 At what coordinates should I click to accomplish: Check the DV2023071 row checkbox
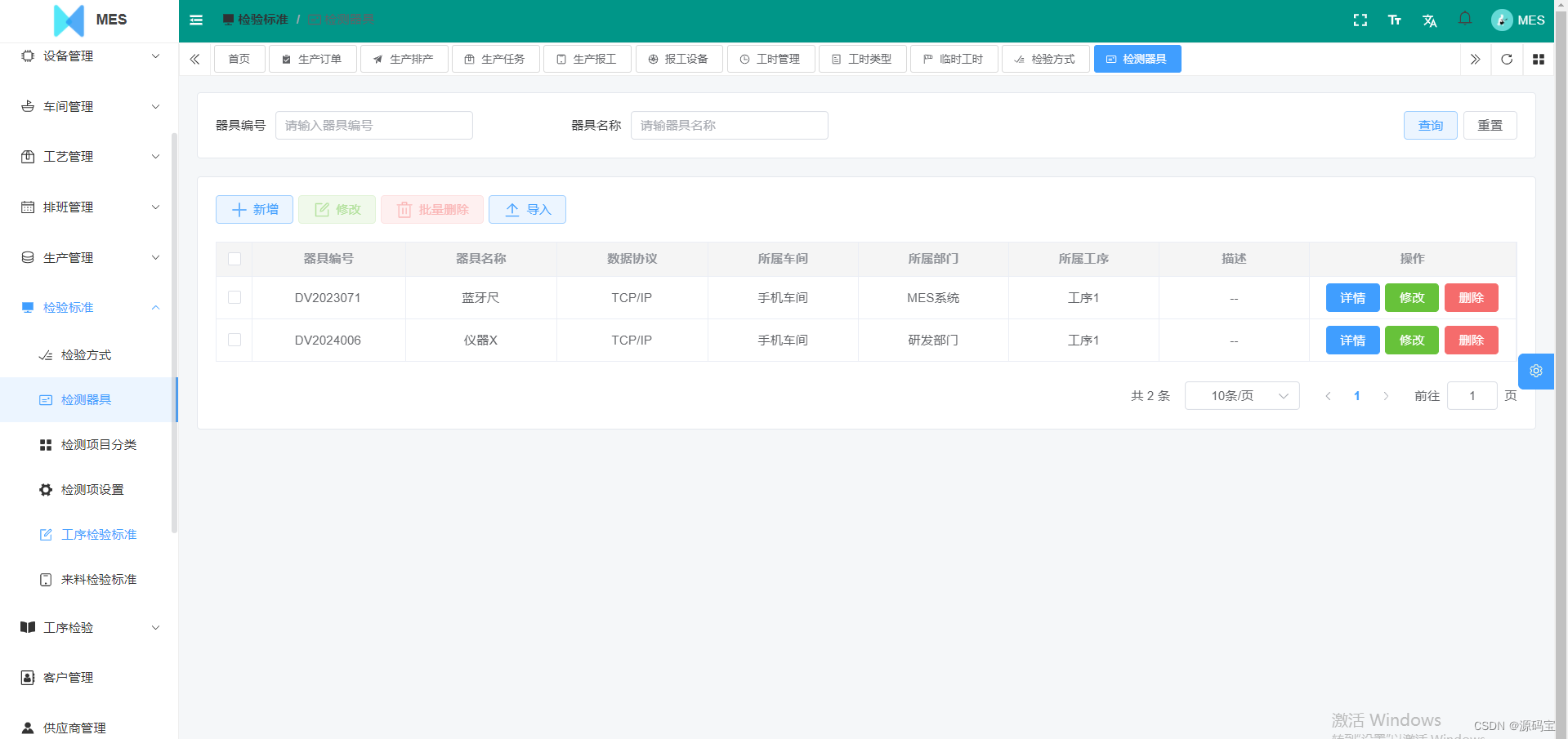pyautogui.click(x=234, y=297)
